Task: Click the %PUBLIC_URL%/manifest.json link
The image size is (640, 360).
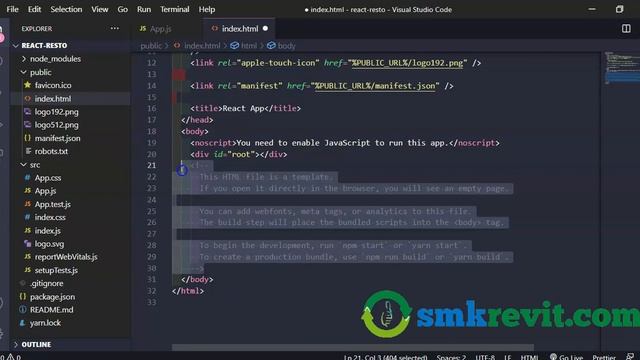Action: [x=375, y=86]
